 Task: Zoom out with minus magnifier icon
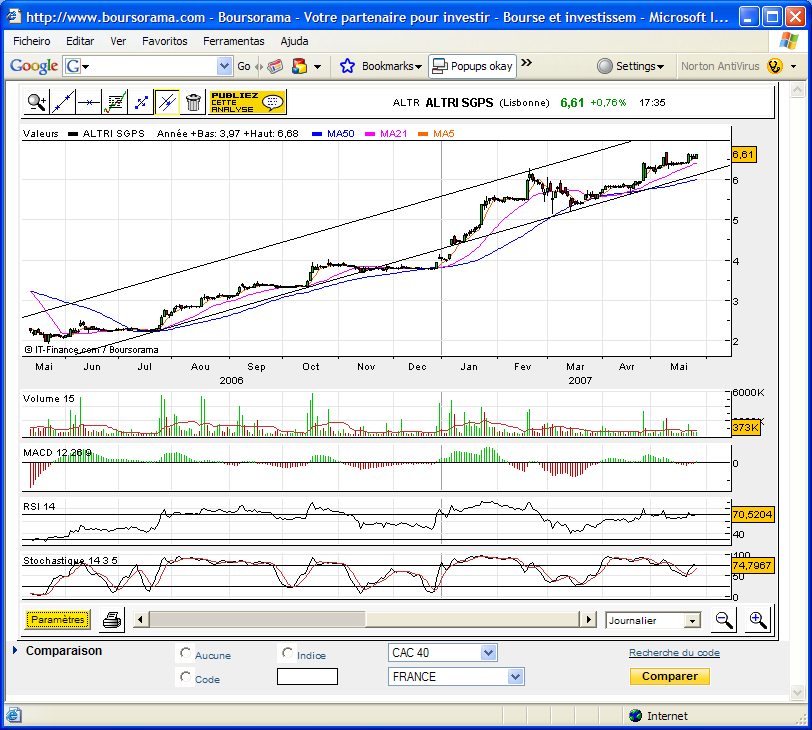(x=723, y=620)
